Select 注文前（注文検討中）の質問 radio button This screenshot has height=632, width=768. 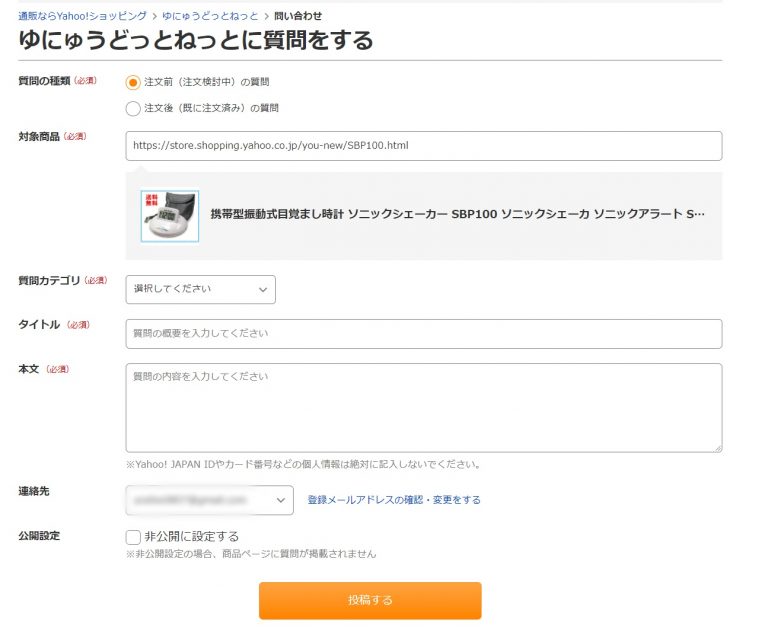coord(133,82)
